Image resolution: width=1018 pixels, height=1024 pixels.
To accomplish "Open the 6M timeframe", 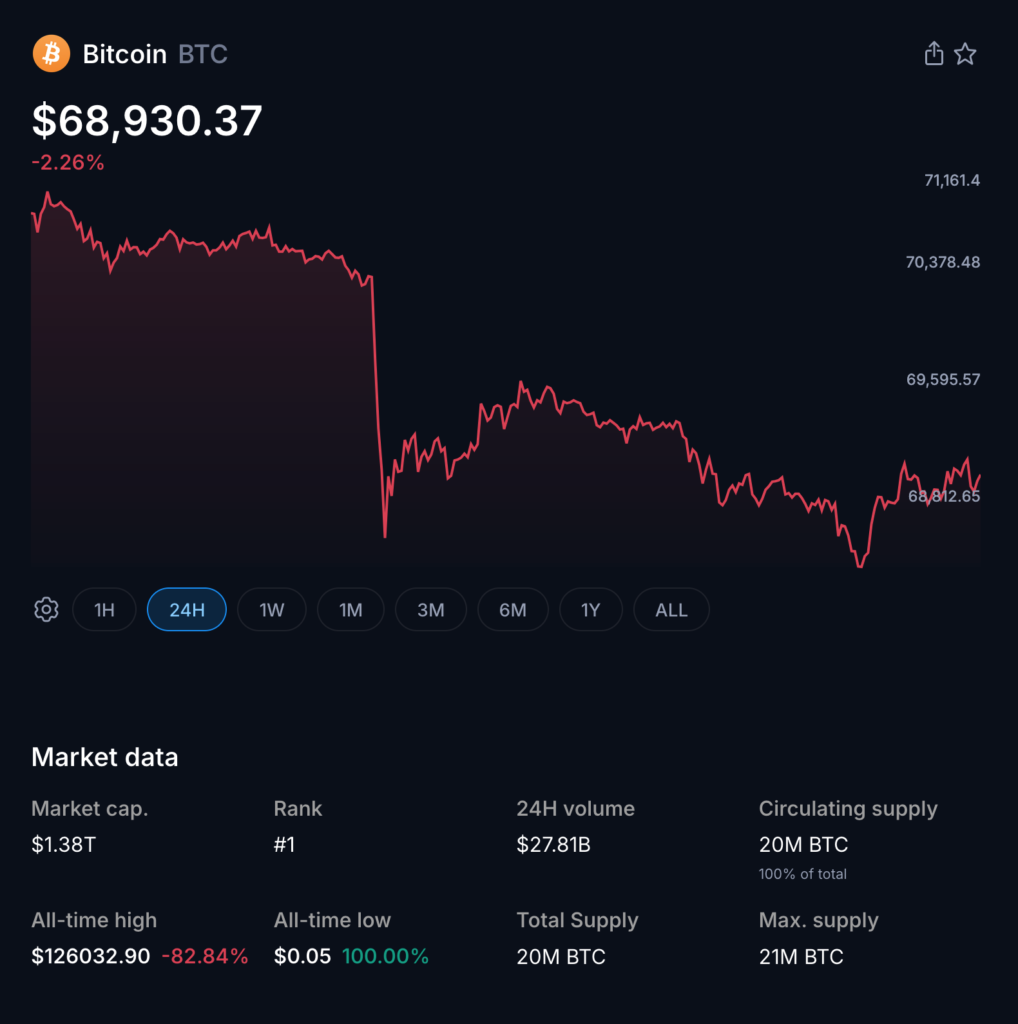I will pyautogui.click(x=512, y=609).
